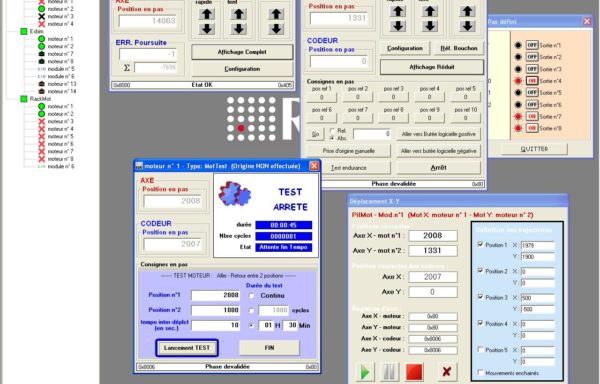Select the cycles duration radio button
Viewport: 600px width, 384px height.
251,310
